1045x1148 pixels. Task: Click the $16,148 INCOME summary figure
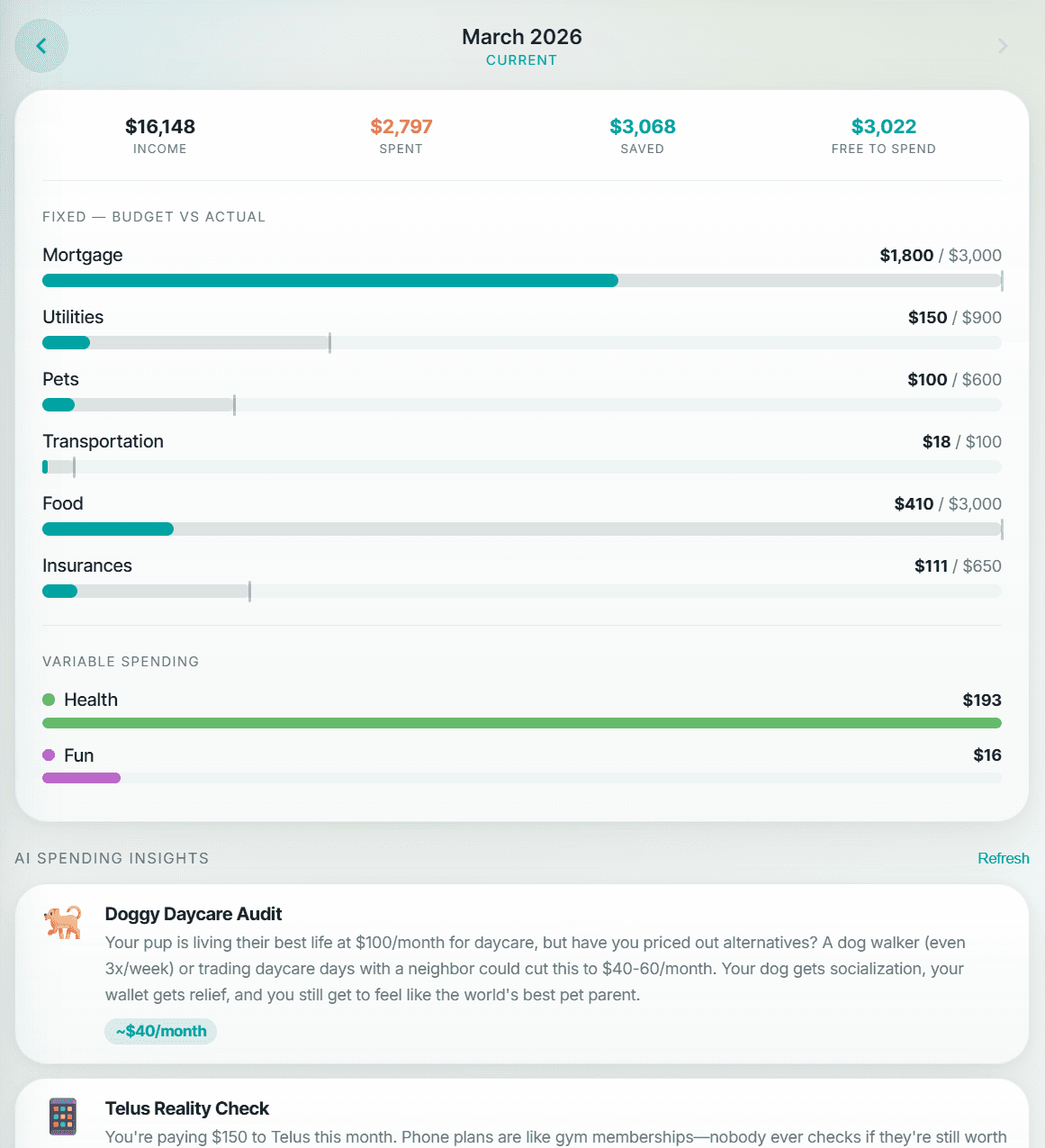click(160, 127)
